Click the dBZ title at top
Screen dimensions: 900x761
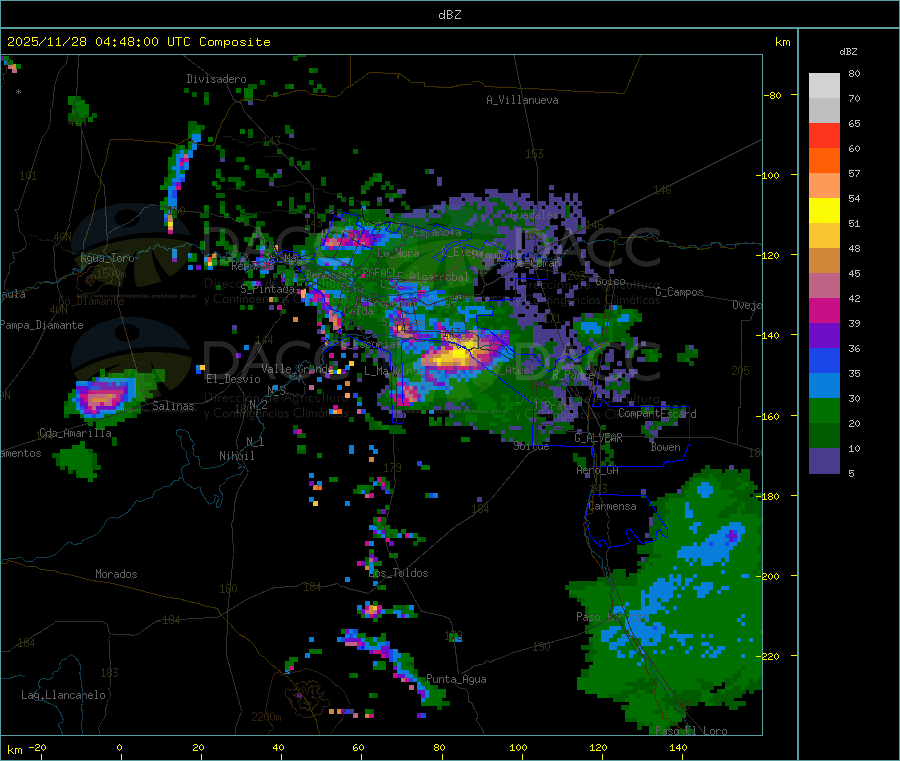(449, 15)
